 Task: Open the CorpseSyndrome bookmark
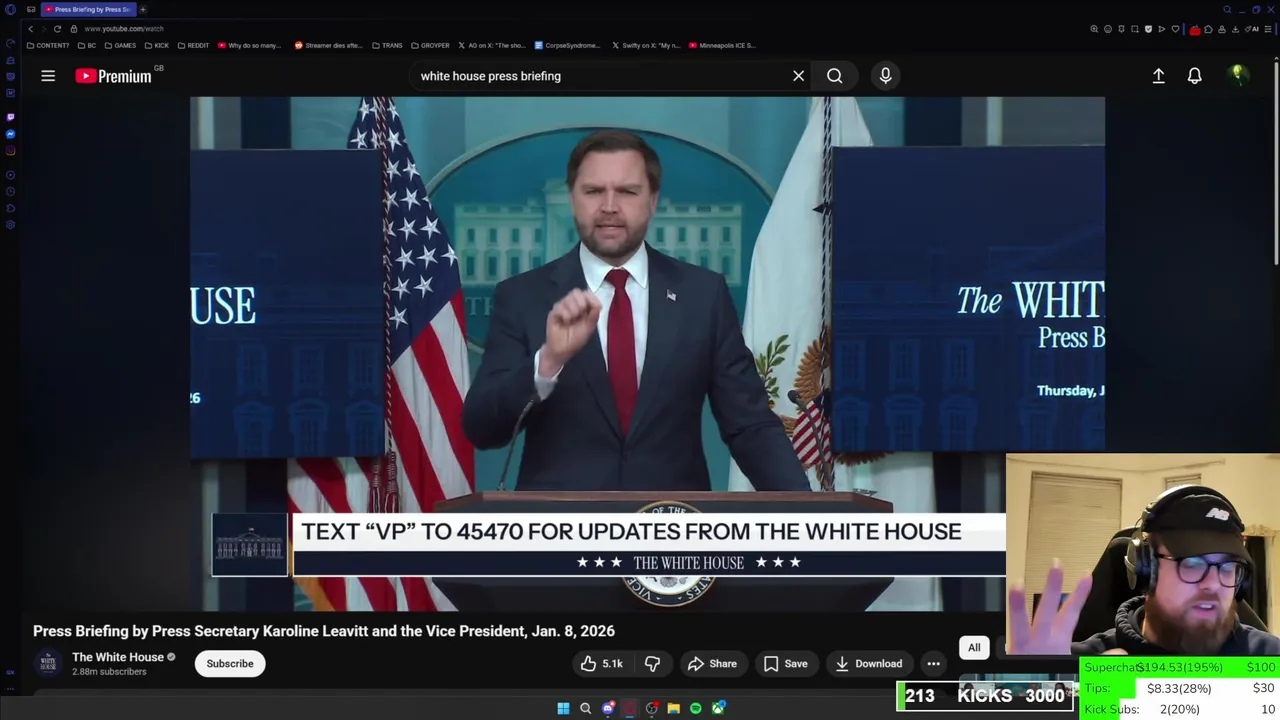tap(567, 45)
